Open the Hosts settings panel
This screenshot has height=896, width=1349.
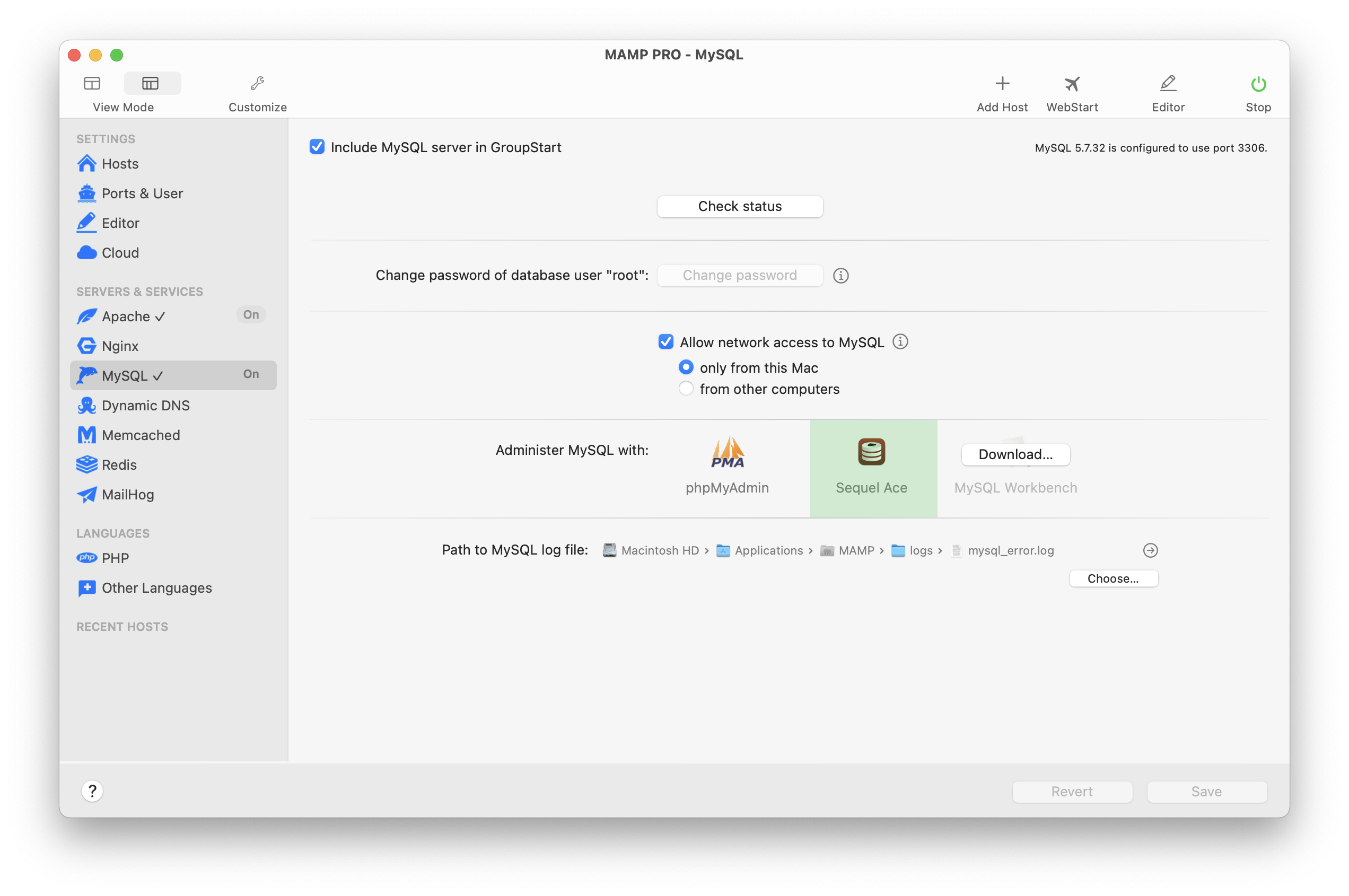[120, 163]
